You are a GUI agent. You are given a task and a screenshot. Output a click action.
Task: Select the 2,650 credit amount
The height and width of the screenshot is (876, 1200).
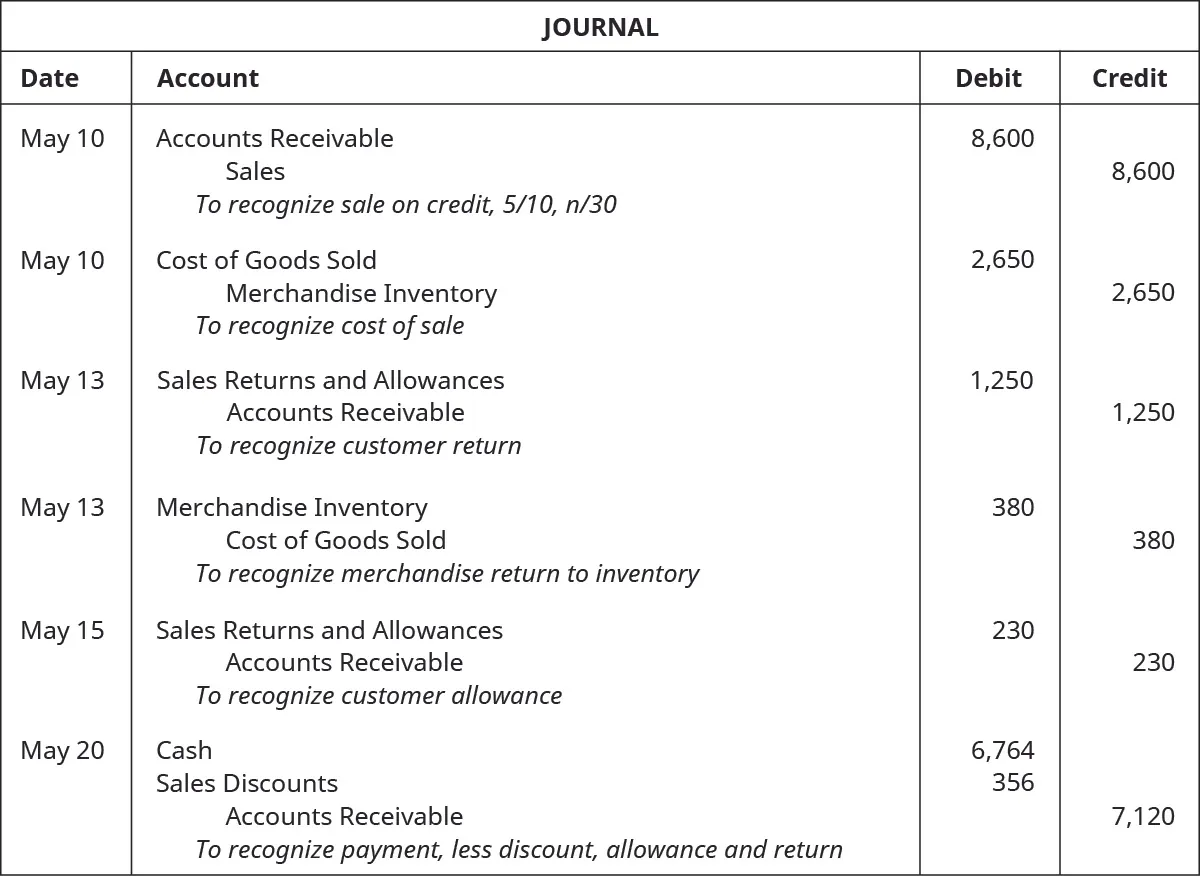click(x=1143, y=293)
